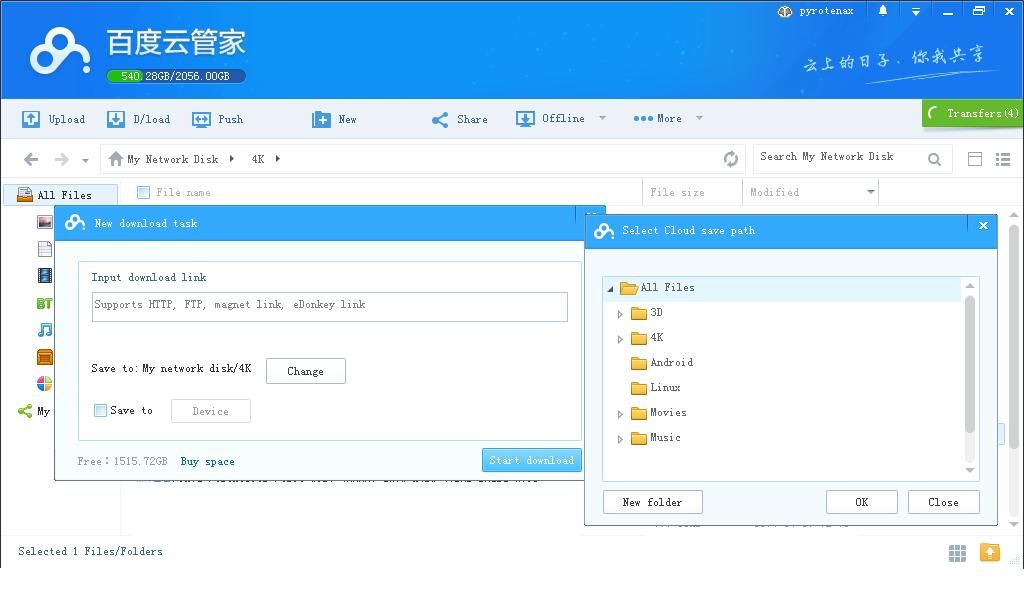Click the Buy space link

coord(207,461)
